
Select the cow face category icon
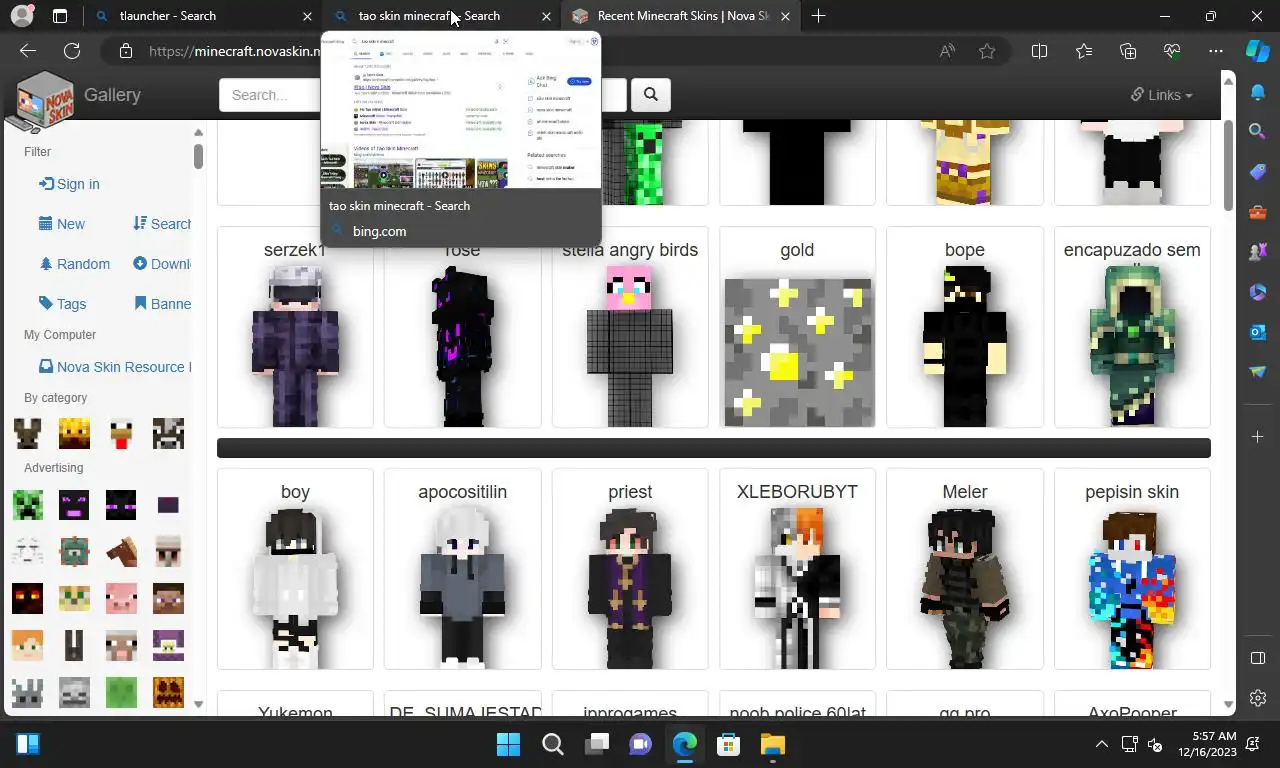point(168,433)
